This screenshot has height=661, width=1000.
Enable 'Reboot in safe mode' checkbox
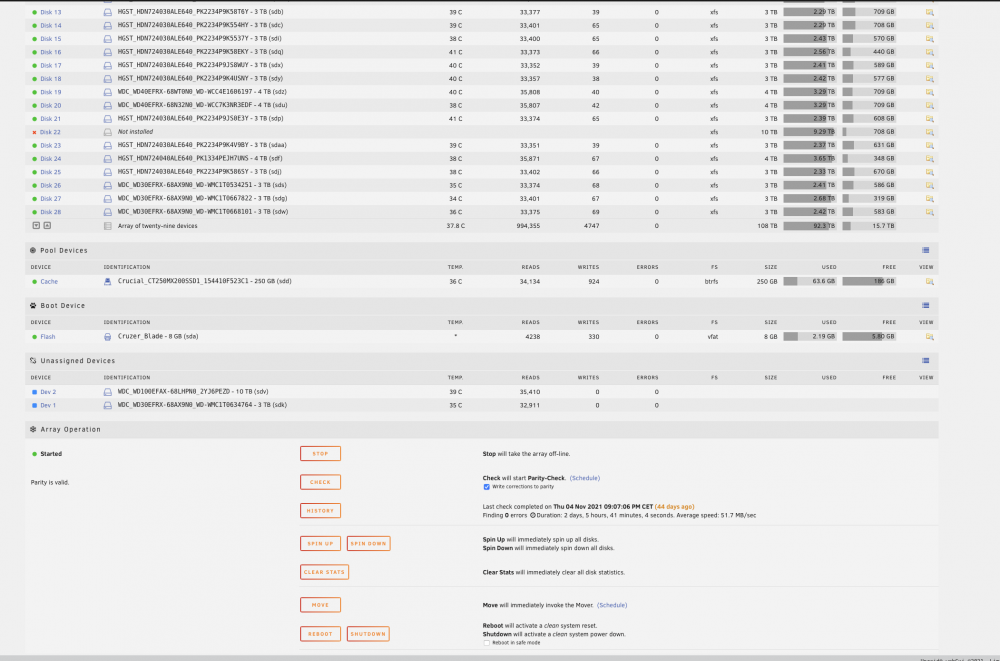pos(487,642)
